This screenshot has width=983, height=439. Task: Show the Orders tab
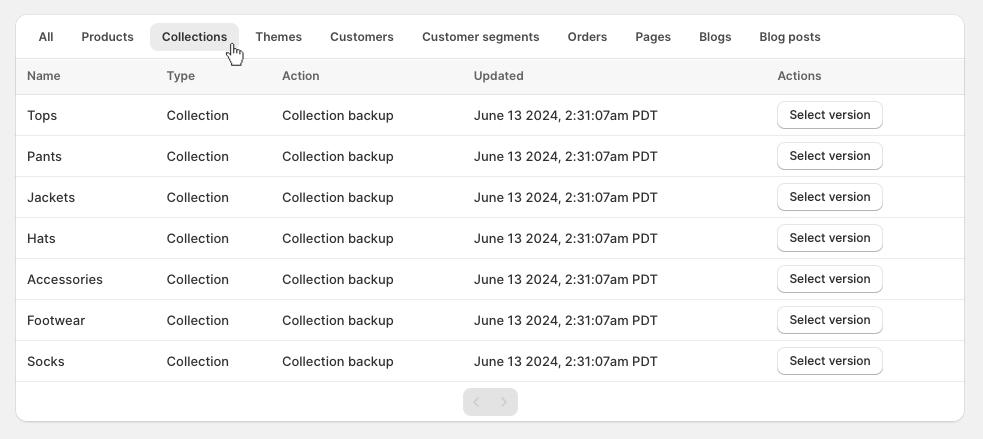[587, 37]
